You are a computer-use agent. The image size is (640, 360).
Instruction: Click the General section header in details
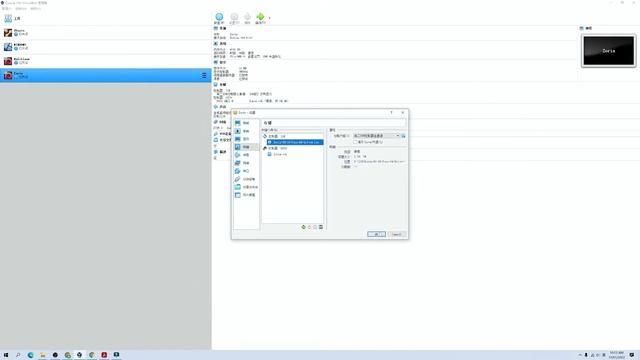coord(220,28)
